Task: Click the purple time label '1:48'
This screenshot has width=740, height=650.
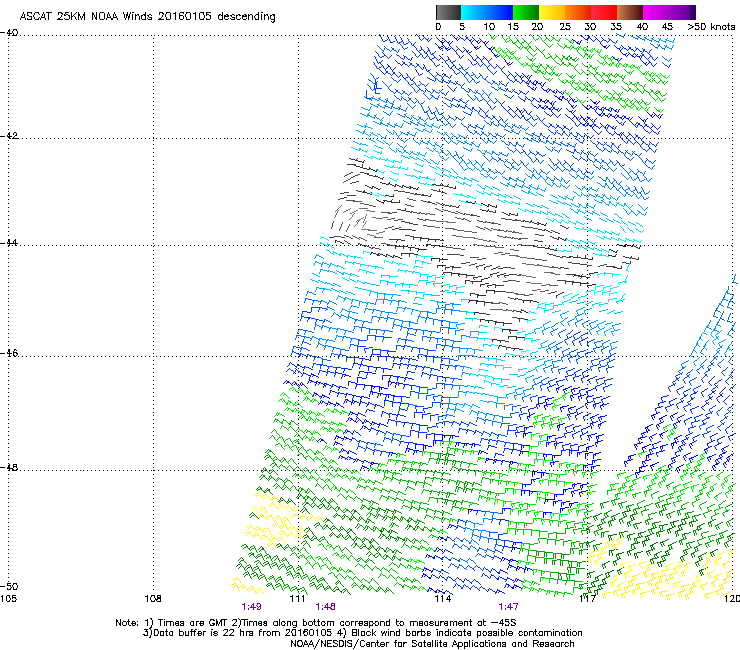Action: pyautogui.click(x=326, y=607)
